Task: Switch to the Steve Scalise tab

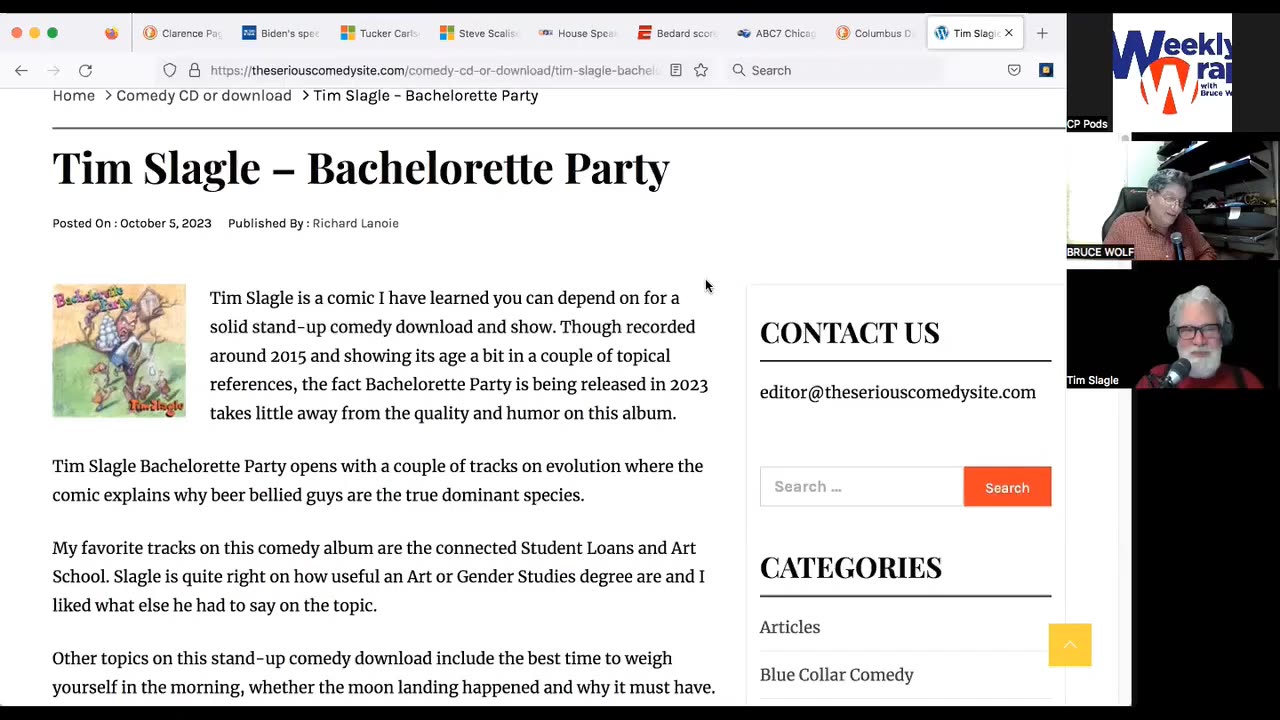Action: pos(479,33)
